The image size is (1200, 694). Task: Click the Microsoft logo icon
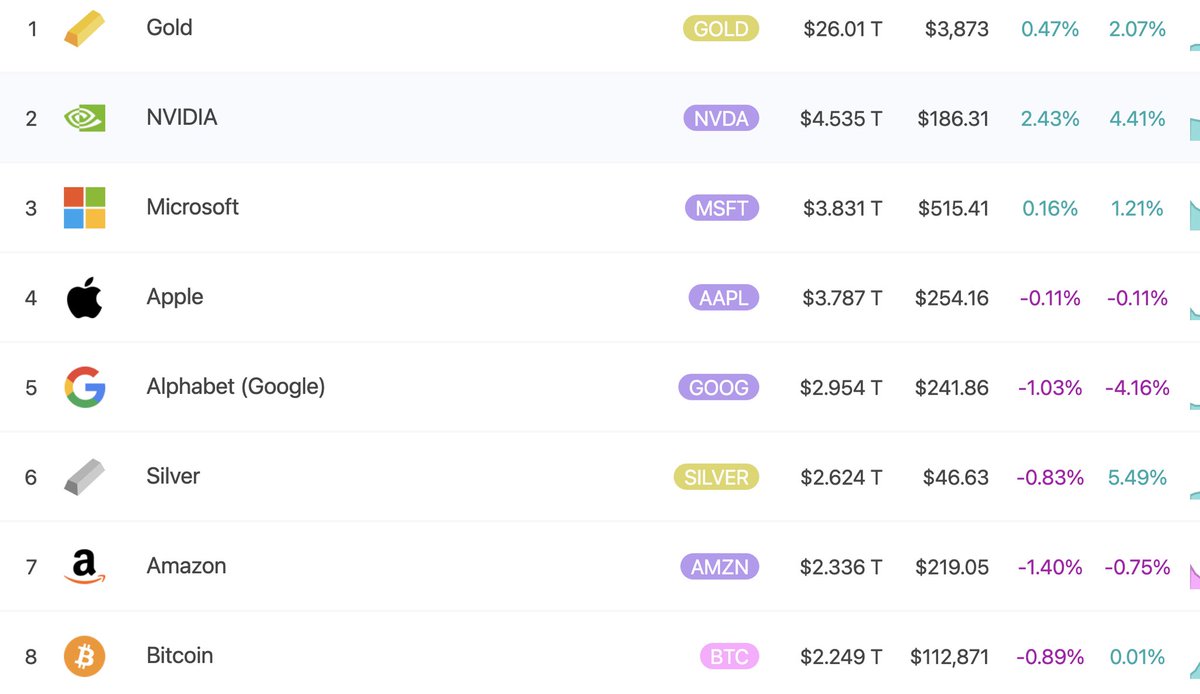click(84, 208)
